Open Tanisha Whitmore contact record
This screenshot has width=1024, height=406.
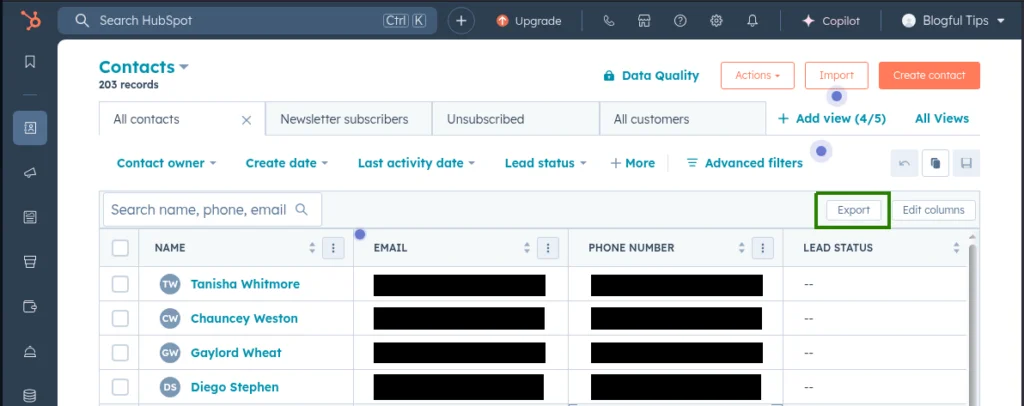[245, 284]
